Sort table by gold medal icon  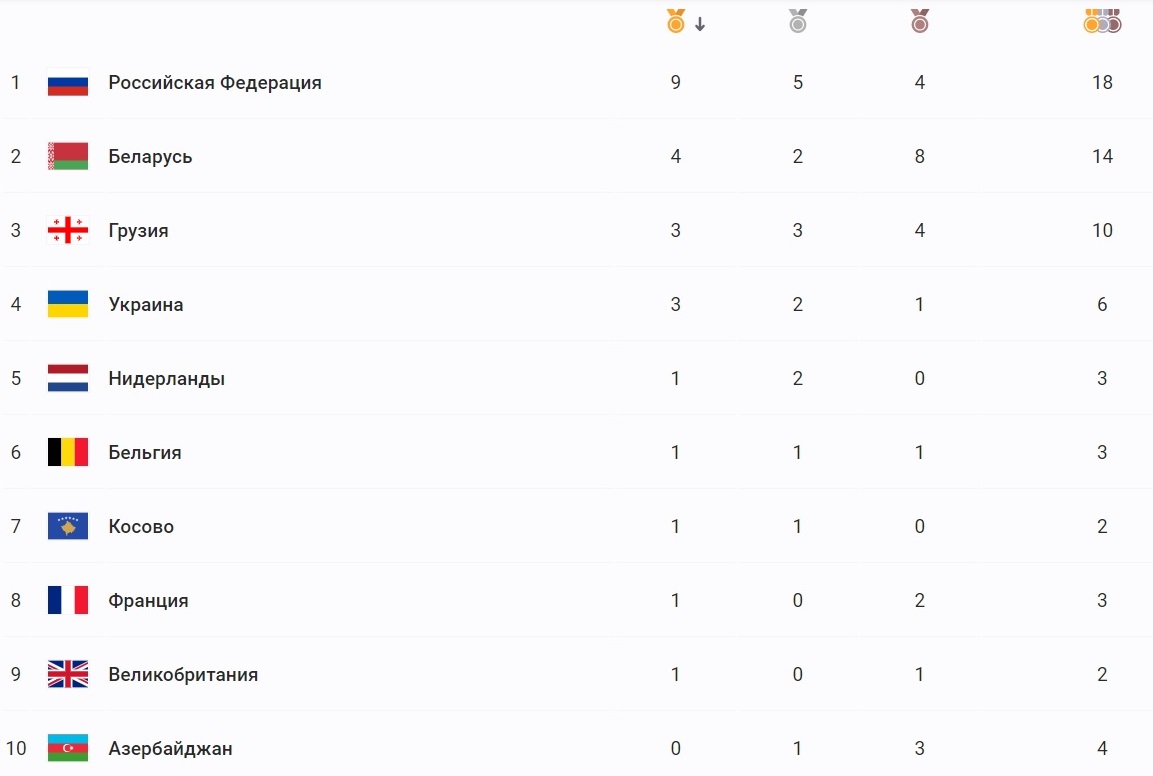click(x=676, y=21)
